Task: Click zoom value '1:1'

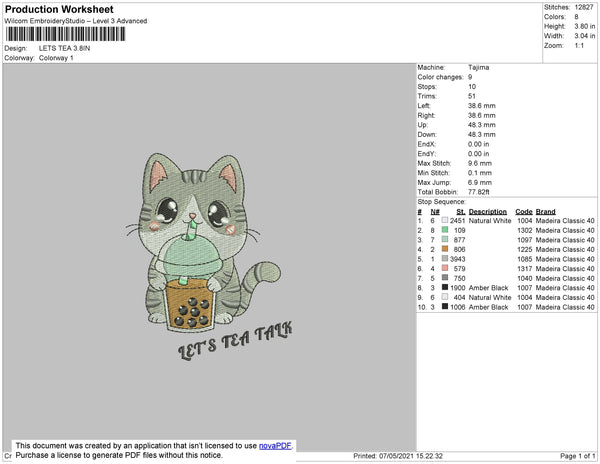Action: pos(579,46)
